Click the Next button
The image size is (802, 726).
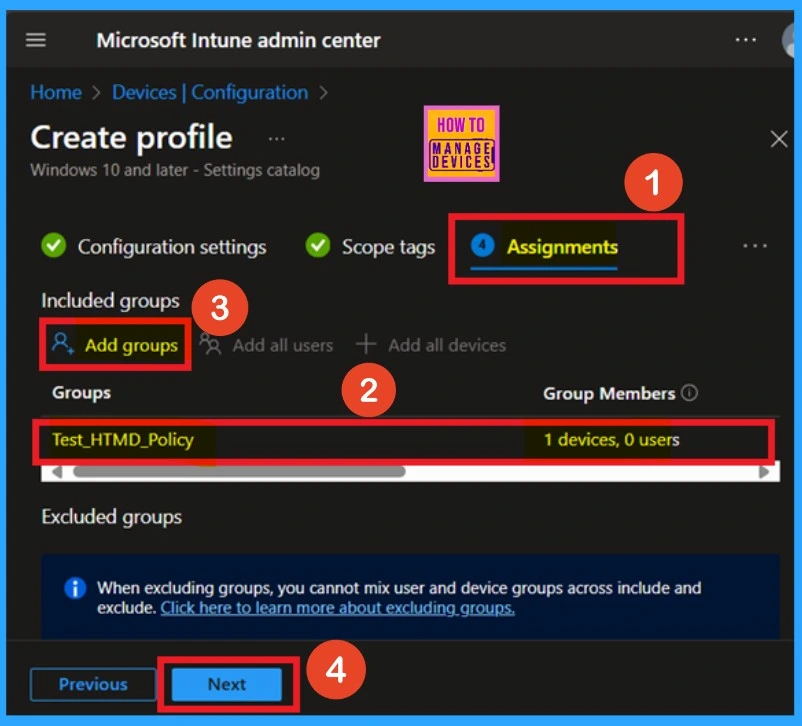(x=227, y=684)
